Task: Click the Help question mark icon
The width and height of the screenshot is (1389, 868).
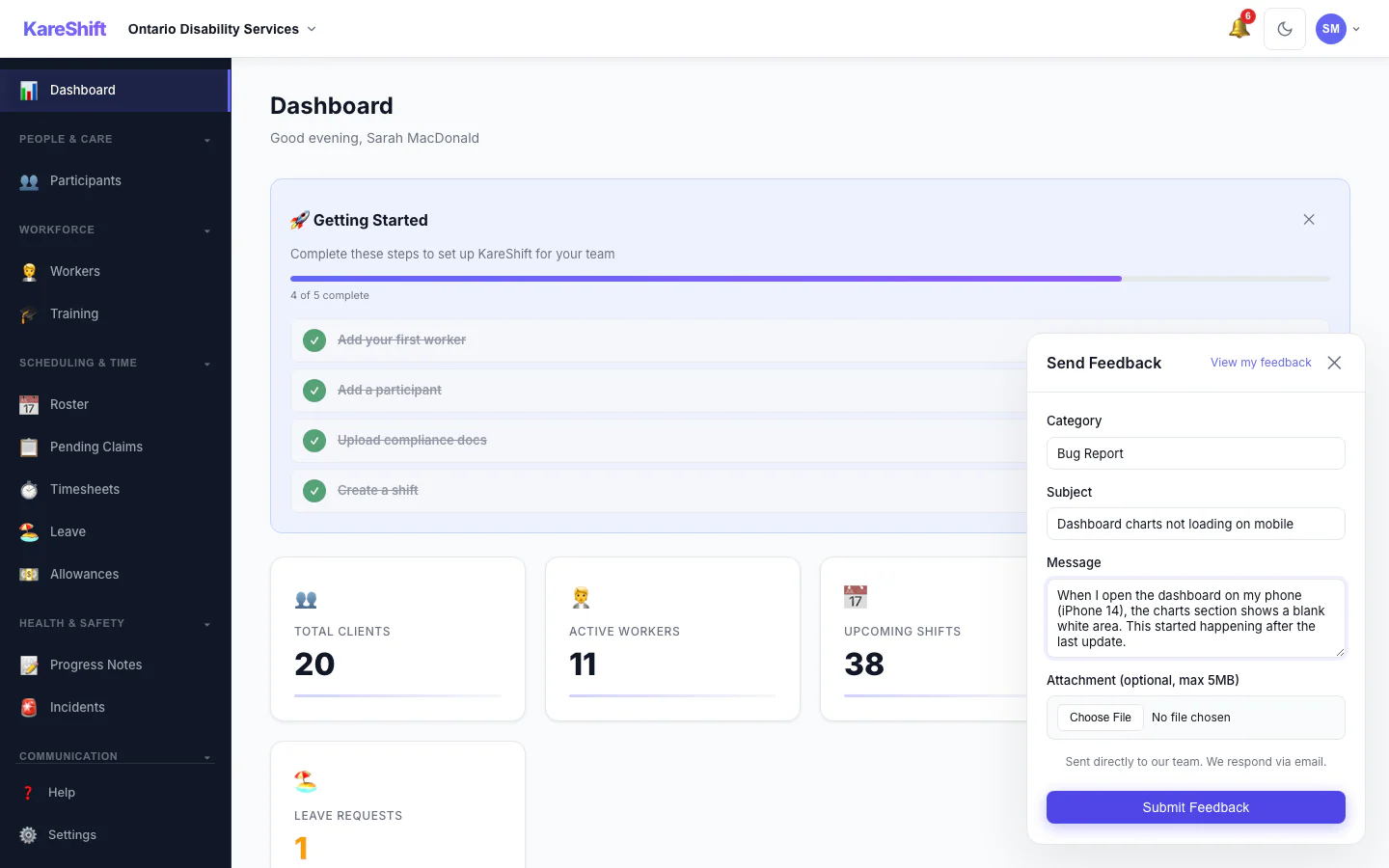Action: (x=28, y=793)
